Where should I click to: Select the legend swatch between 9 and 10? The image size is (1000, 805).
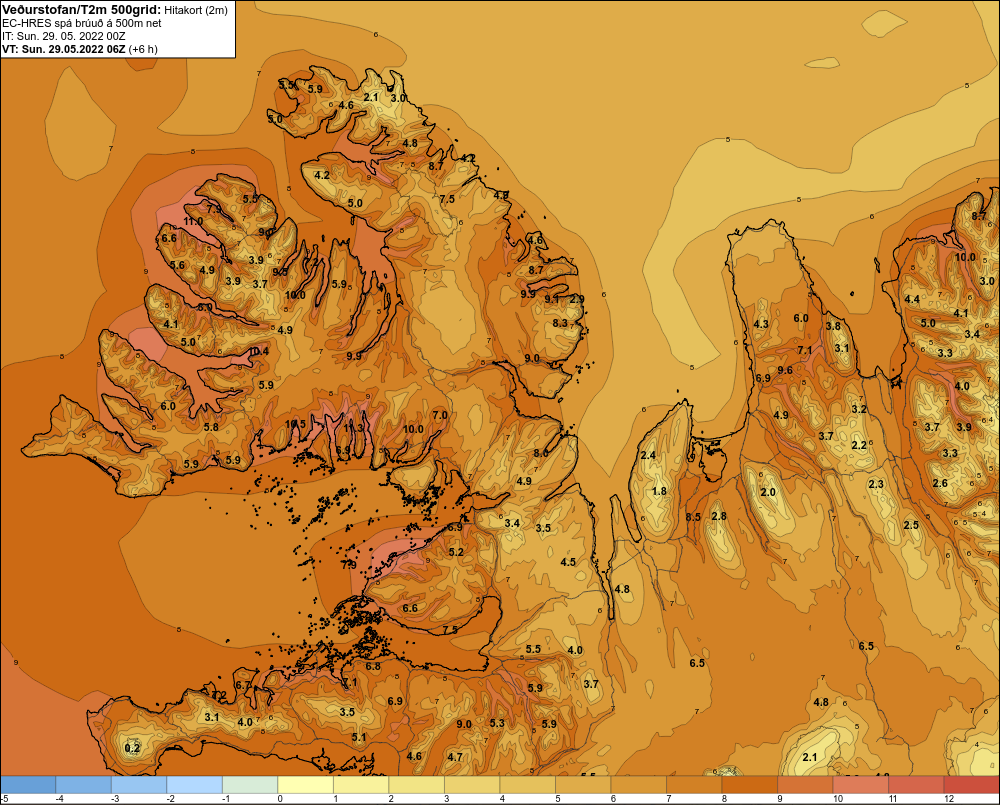coord(805,785)
